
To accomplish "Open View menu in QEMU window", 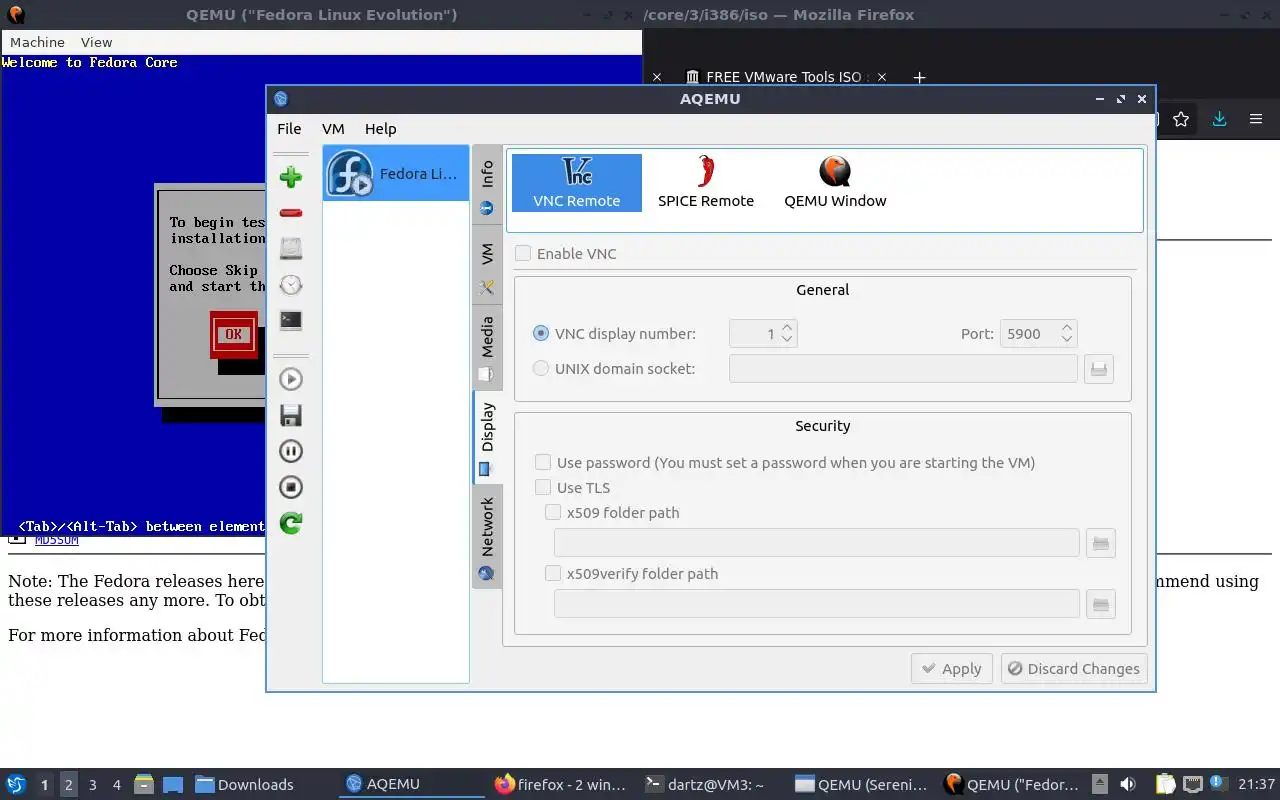I will pyautogui.click(x=96, y=42).
